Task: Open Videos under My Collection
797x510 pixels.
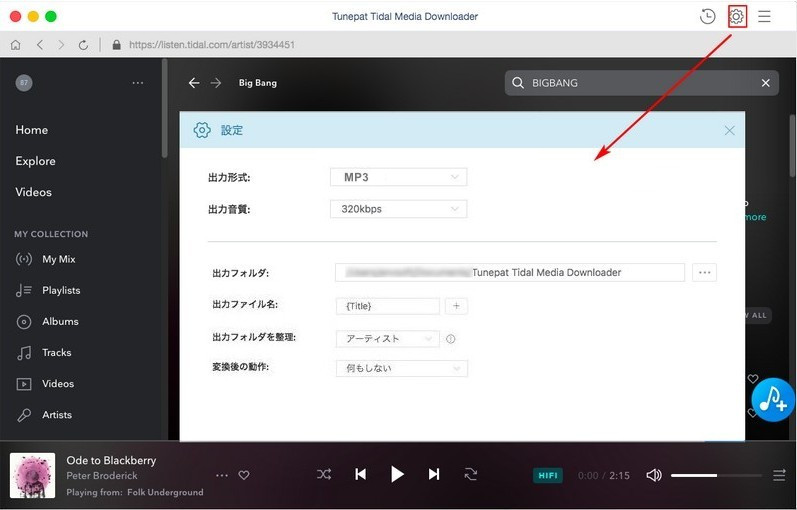Action: (45, 384)
